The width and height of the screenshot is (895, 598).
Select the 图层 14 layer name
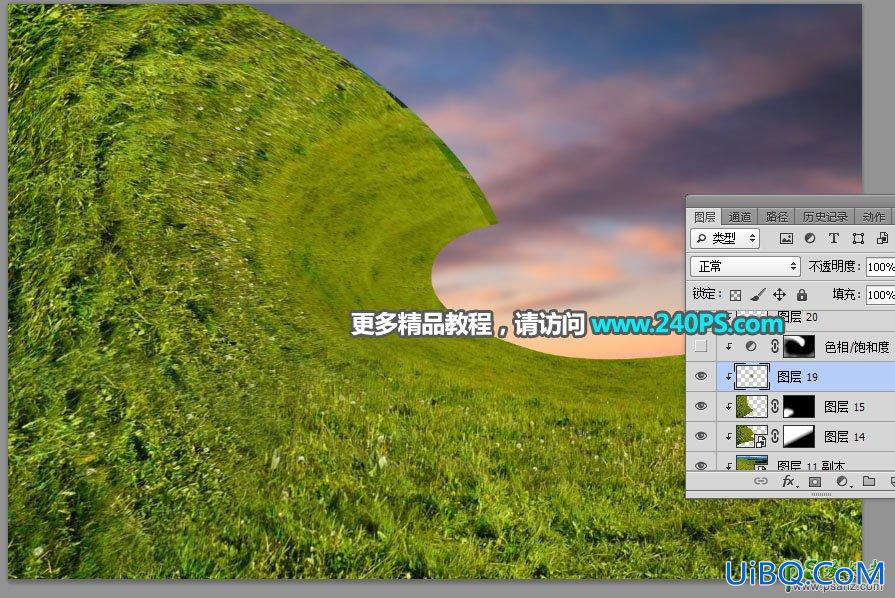pos(844,437)
